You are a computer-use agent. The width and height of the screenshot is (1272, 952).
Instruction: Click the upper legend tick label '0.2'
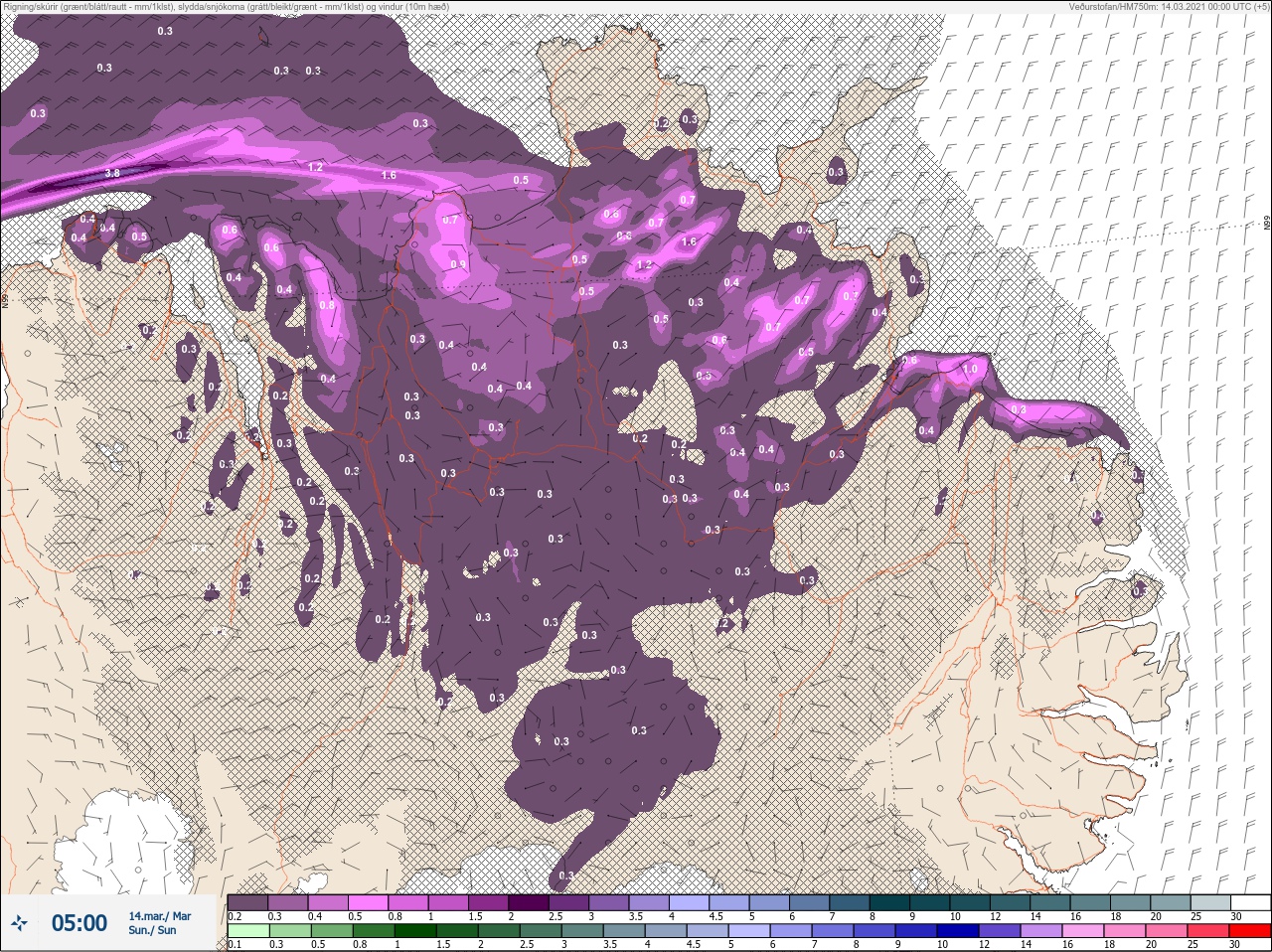235,916
